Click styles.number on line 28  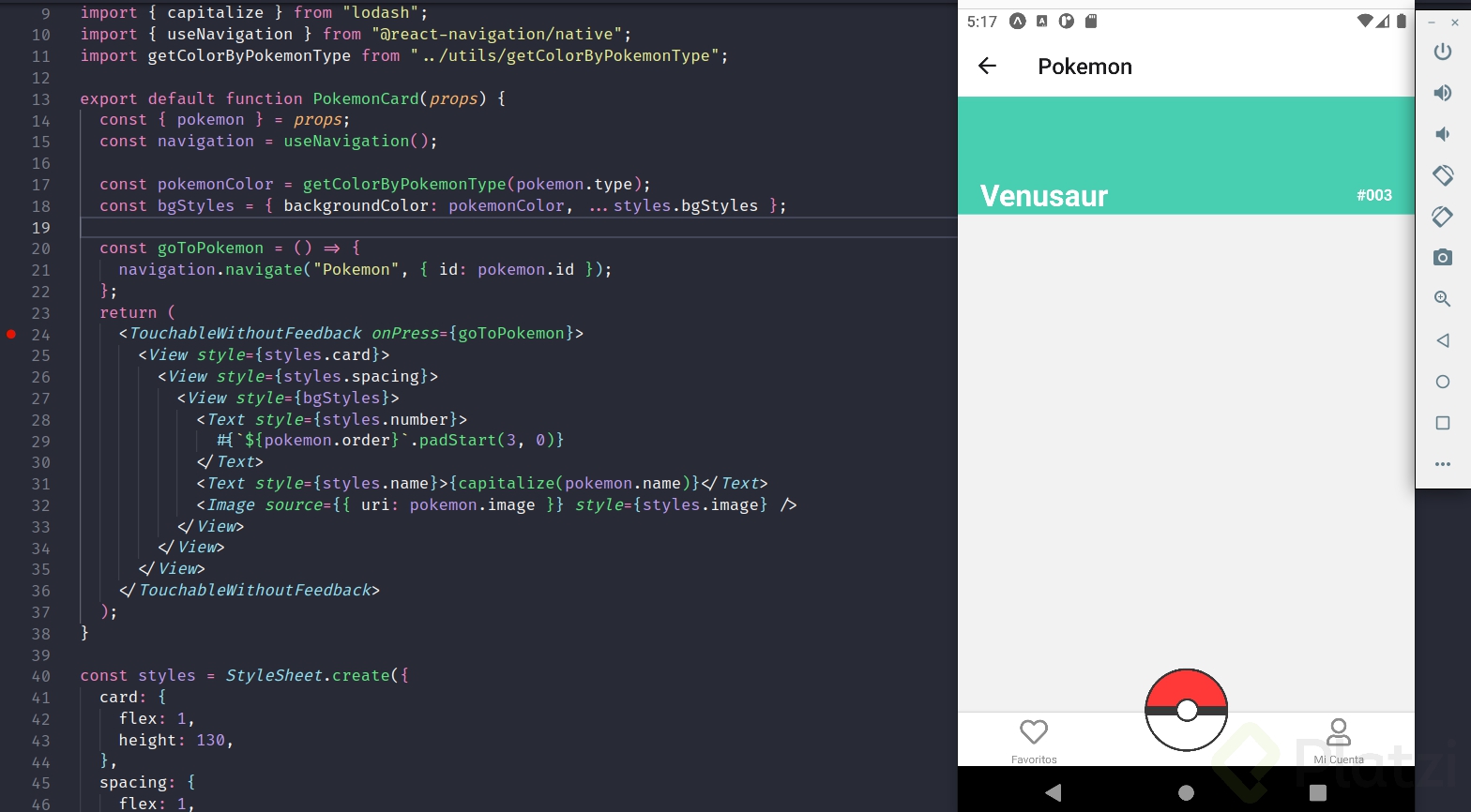coord(386,419)
